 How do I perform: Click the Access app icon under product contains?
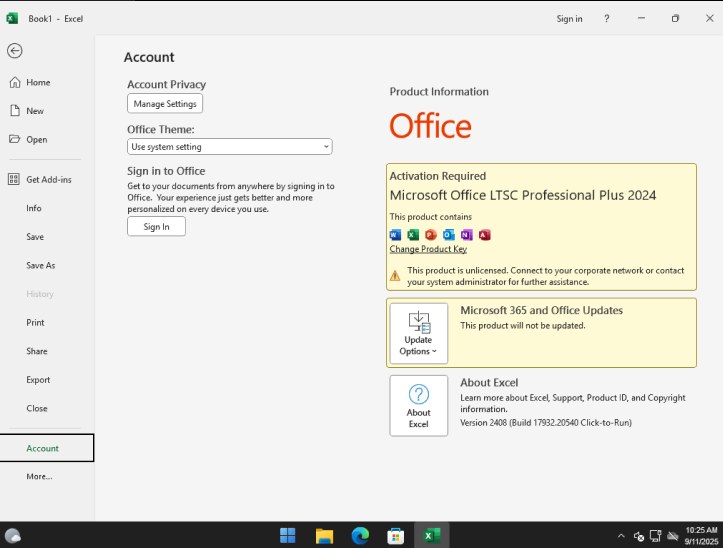click(484, 235)
